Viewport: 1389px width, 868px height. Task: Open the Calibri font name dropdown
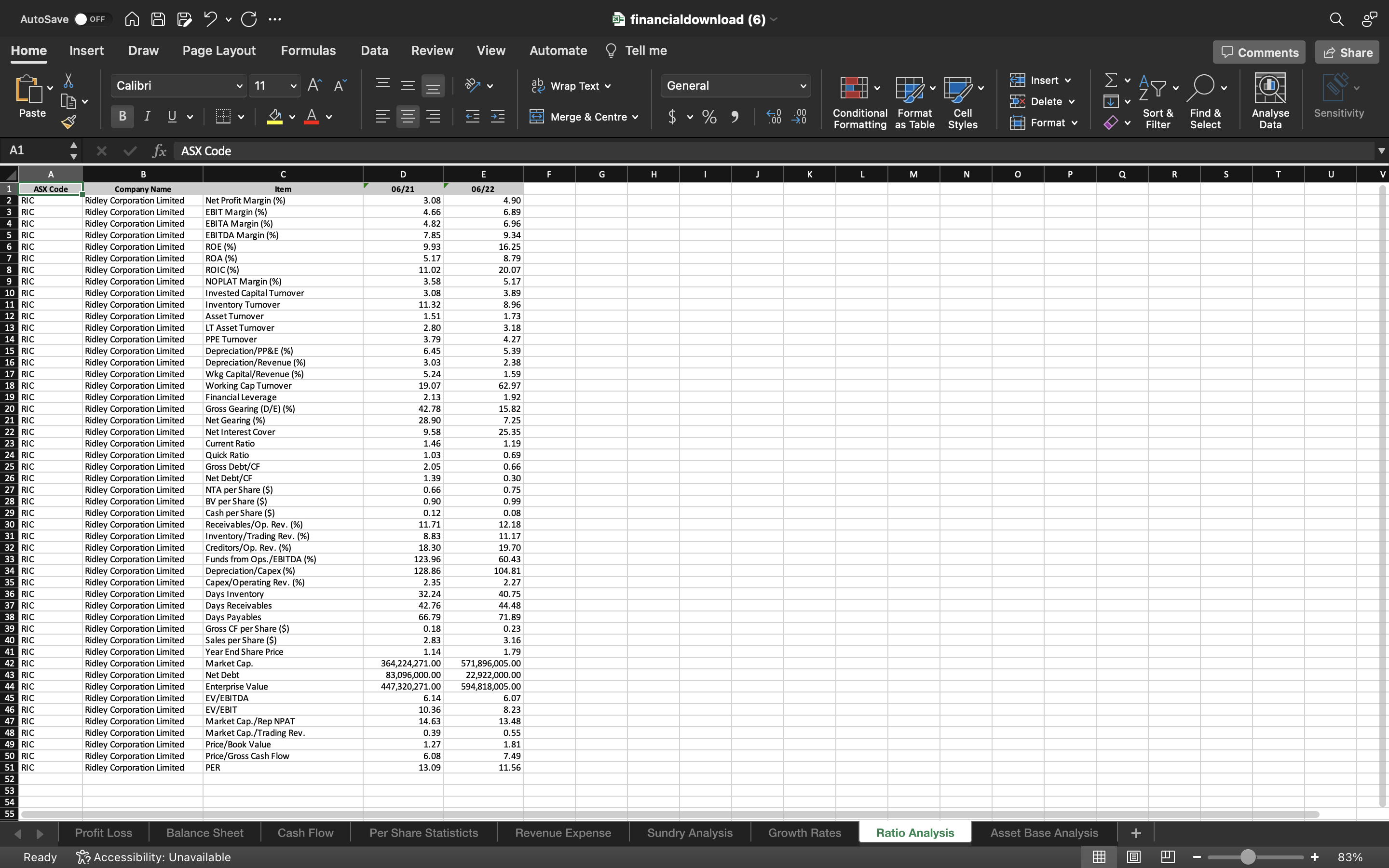(239, 86)
